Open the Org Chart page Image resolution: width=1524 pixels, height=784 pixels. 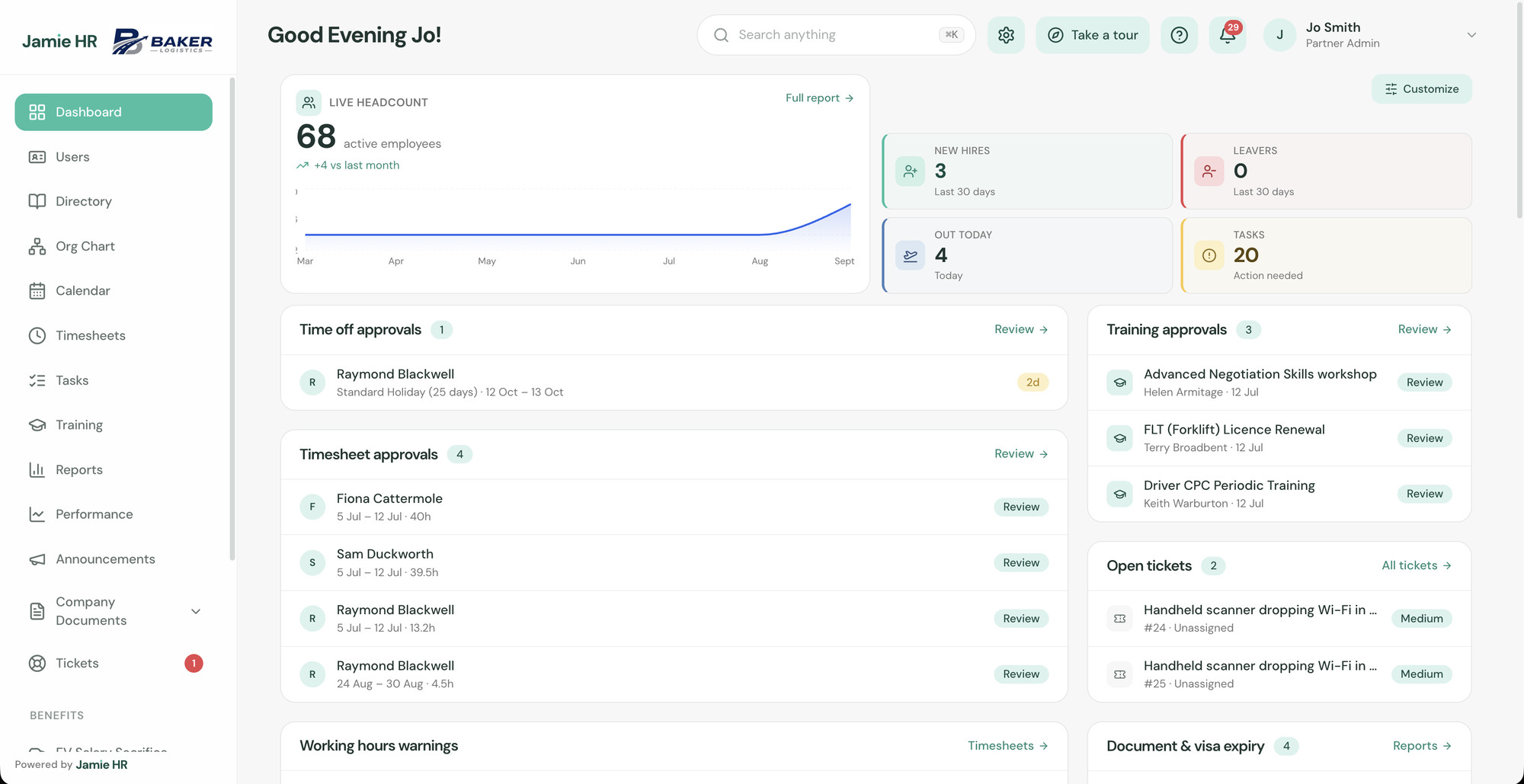tap(114, 246)
